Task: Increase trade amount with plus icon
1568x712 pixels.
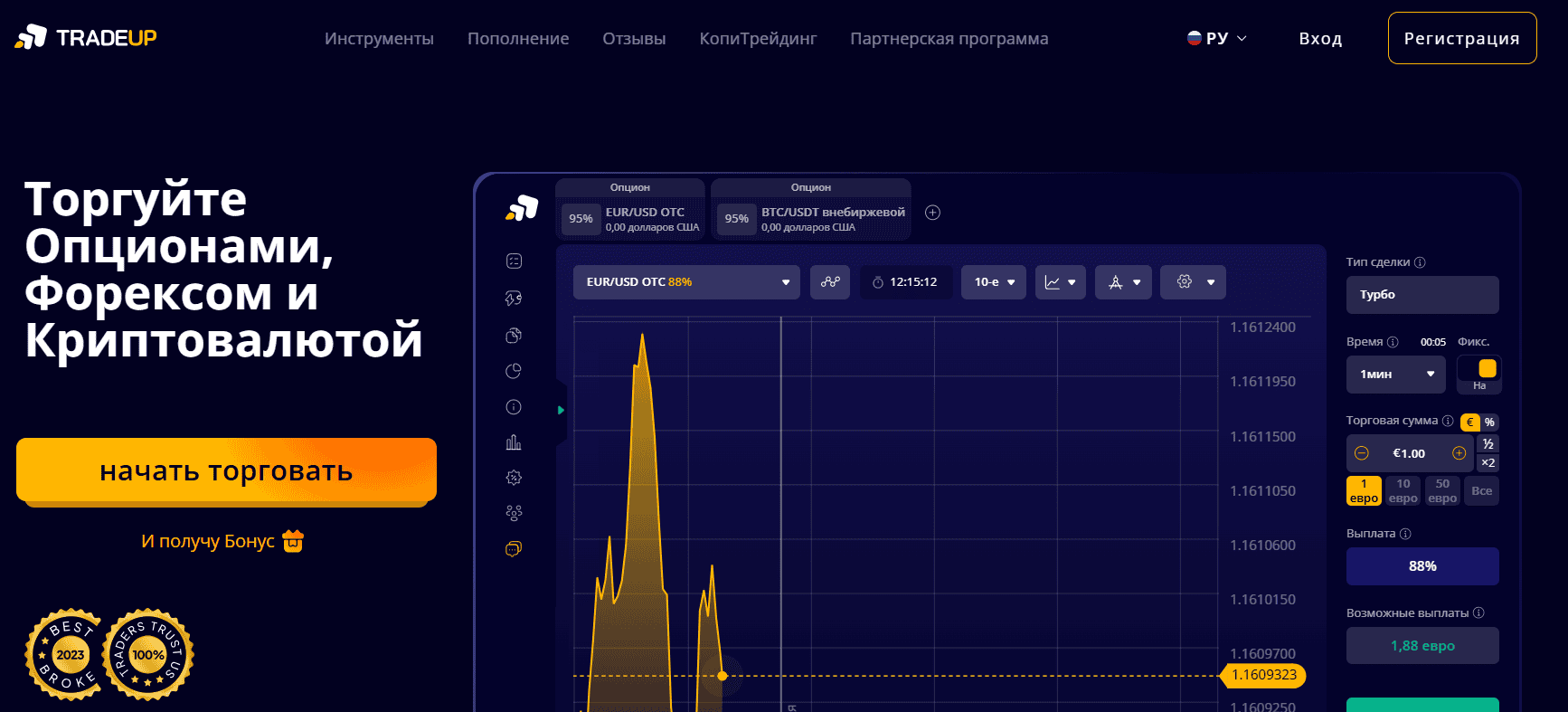Action: pyautogui.click(x=1459, y=453)
